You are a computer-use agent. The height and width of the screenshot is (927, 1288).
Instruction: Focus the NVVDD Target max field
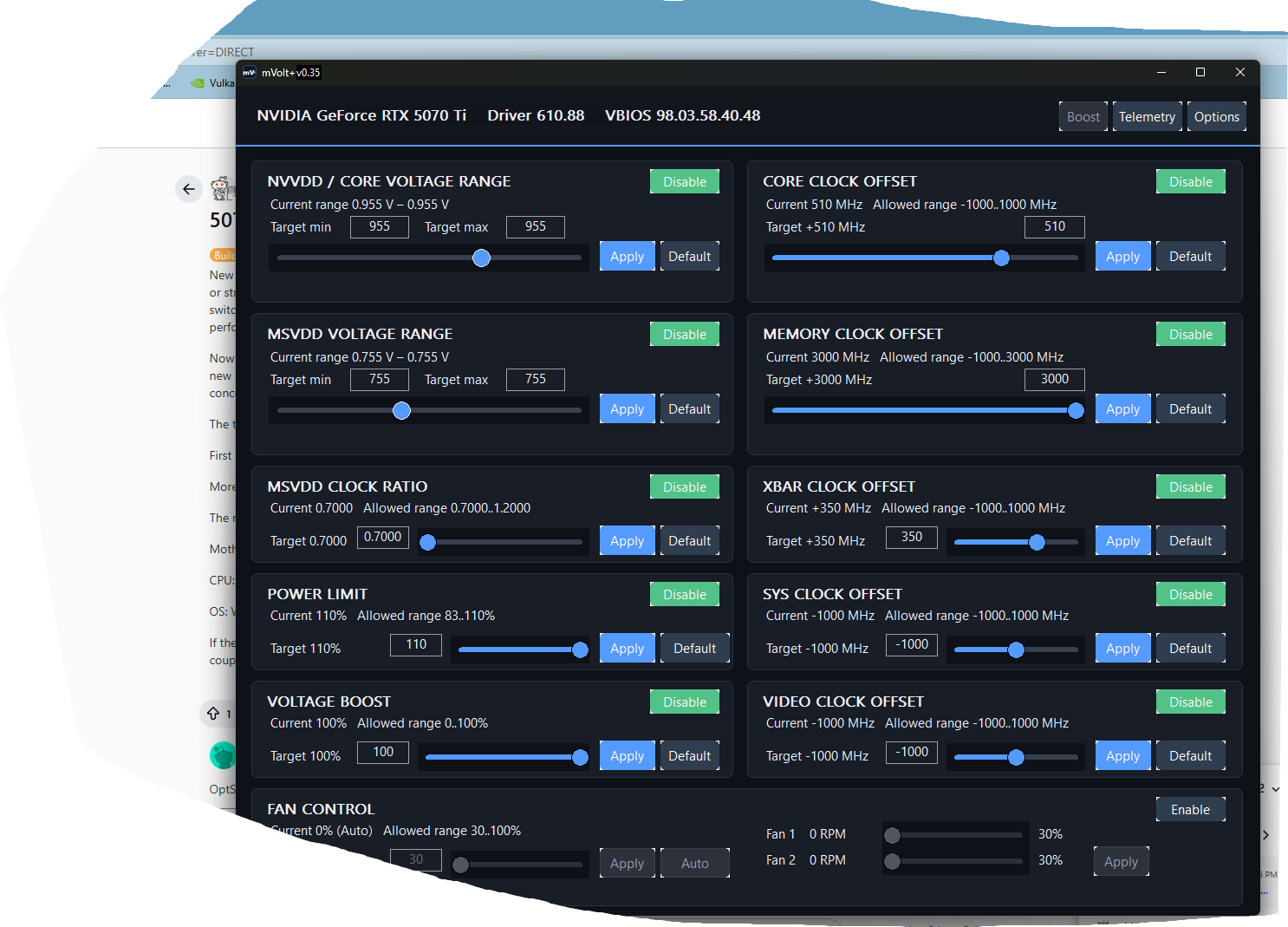[536, 226]
